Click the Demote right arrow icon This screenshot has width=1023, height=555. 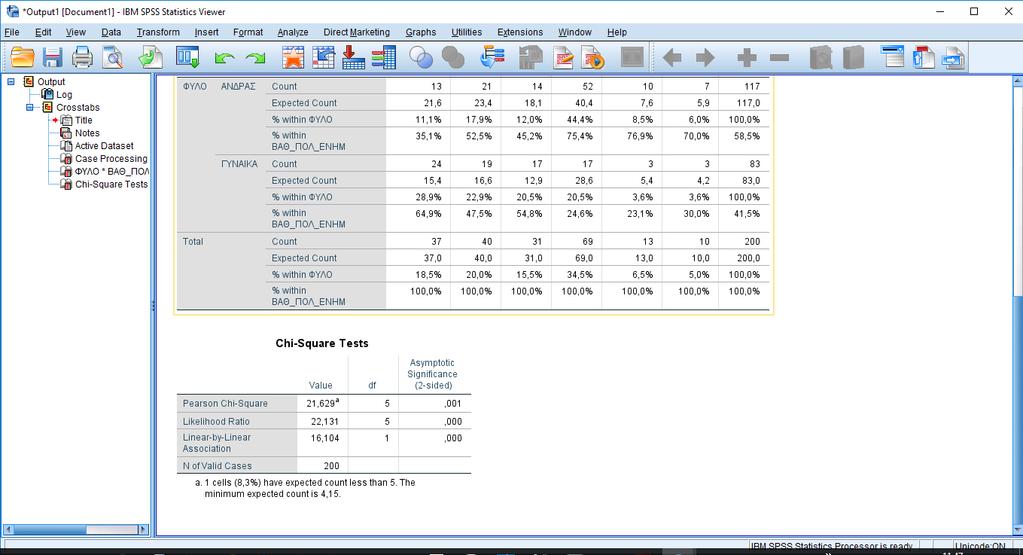705,58
